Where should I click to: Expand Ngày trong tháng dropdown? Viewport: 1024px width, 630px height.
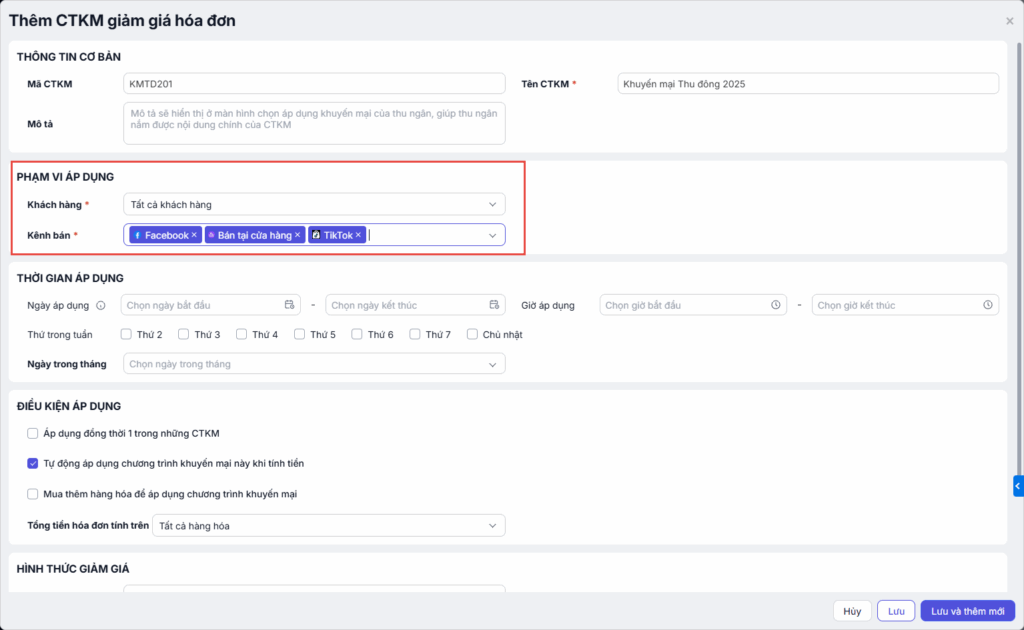[313, 364]
